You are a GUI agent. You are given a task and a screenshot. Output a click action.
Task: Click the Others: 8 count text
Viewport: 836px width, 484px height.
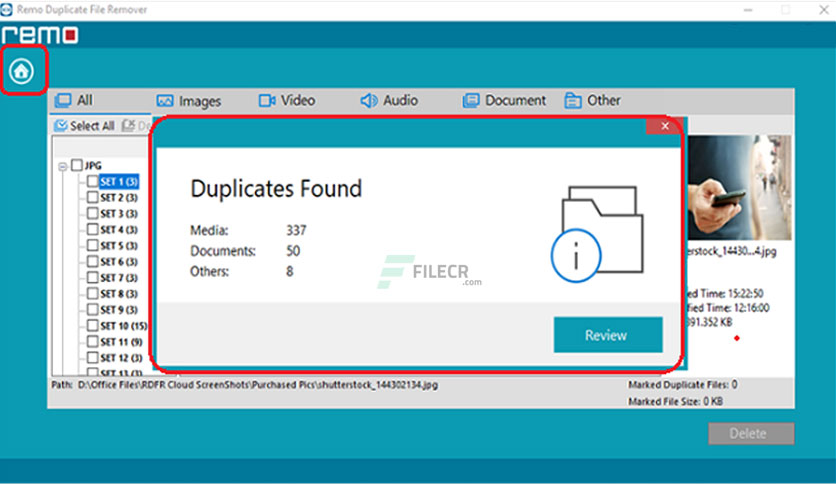pyautogui.click(x=242, y=271)
